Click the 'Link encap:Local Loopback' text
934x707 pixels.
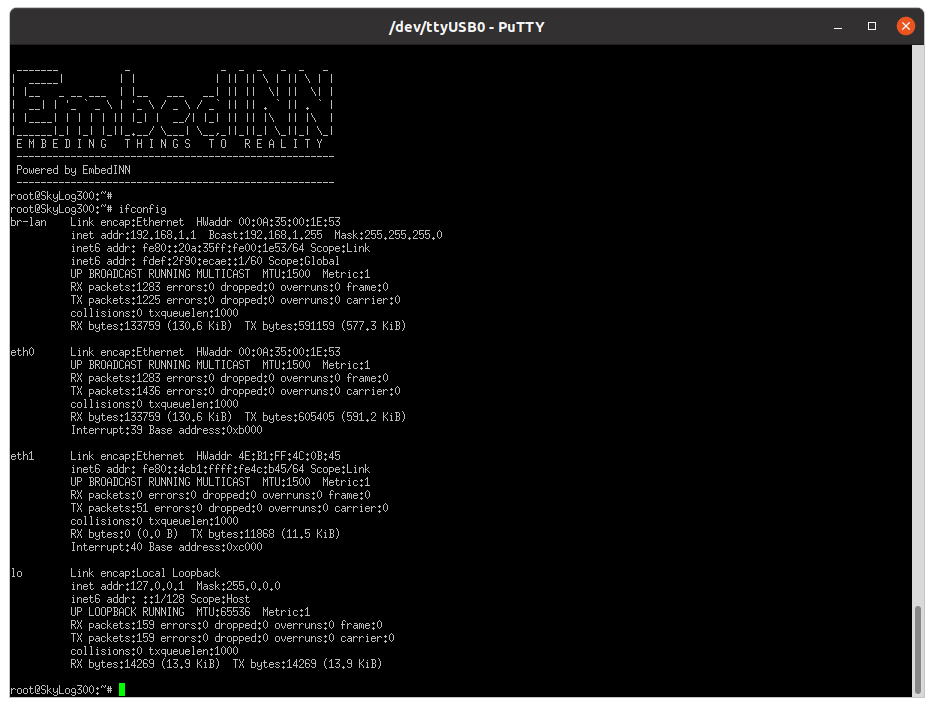pyautogui.click(x=145, y=573)
